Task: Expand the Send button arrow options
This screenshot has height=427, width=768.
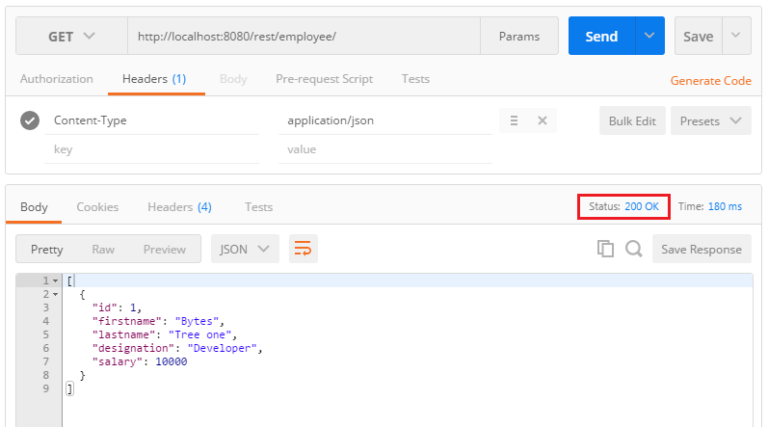Action: click(x=650, y=36)
